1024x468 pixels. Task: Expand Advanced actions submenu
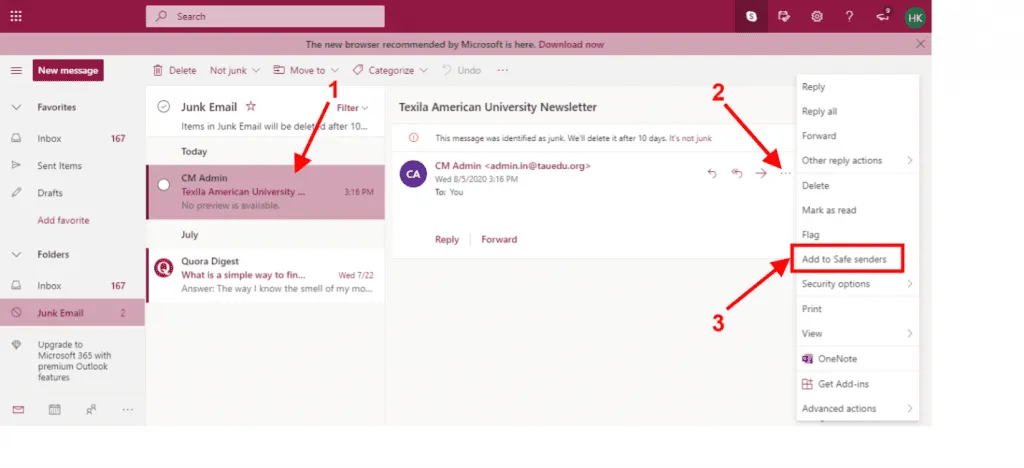tap(857, 409)
